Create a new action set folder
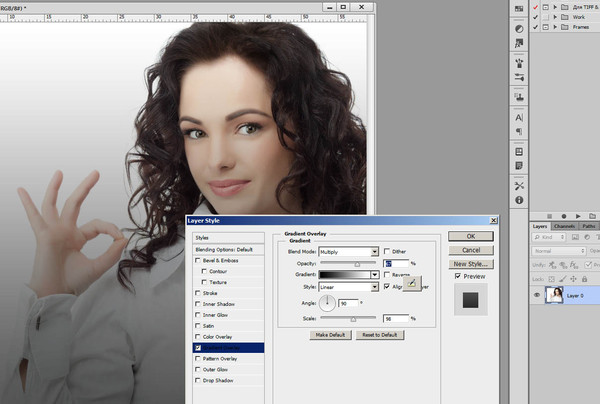The height and width of the screenshot is (404, 600). click(592, 216)
